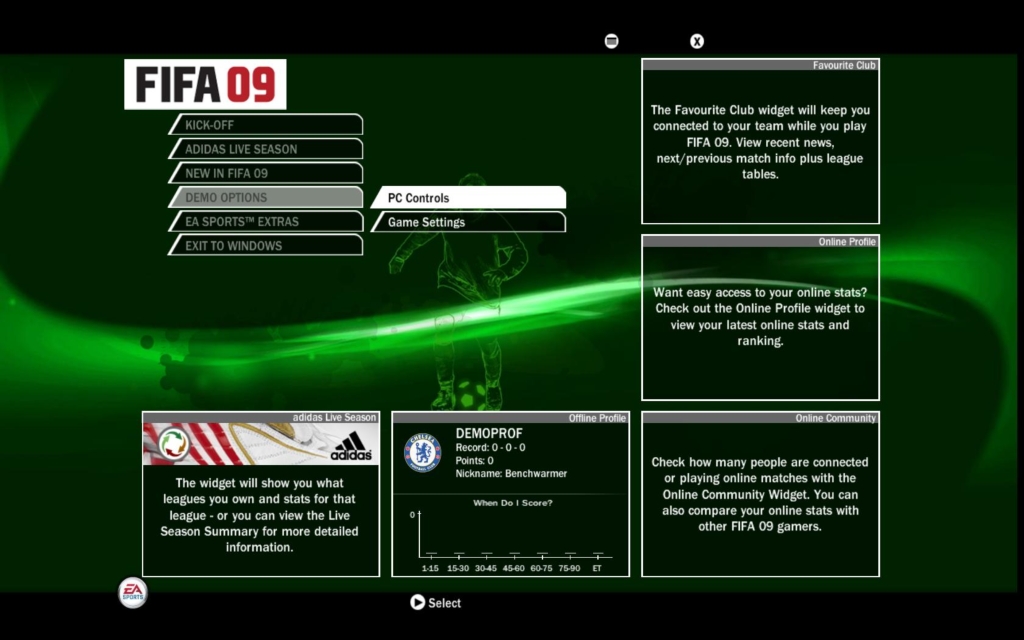Screen dimensions: 1024x640
Task: Click the X icon at top
Action: click(697, 41)
